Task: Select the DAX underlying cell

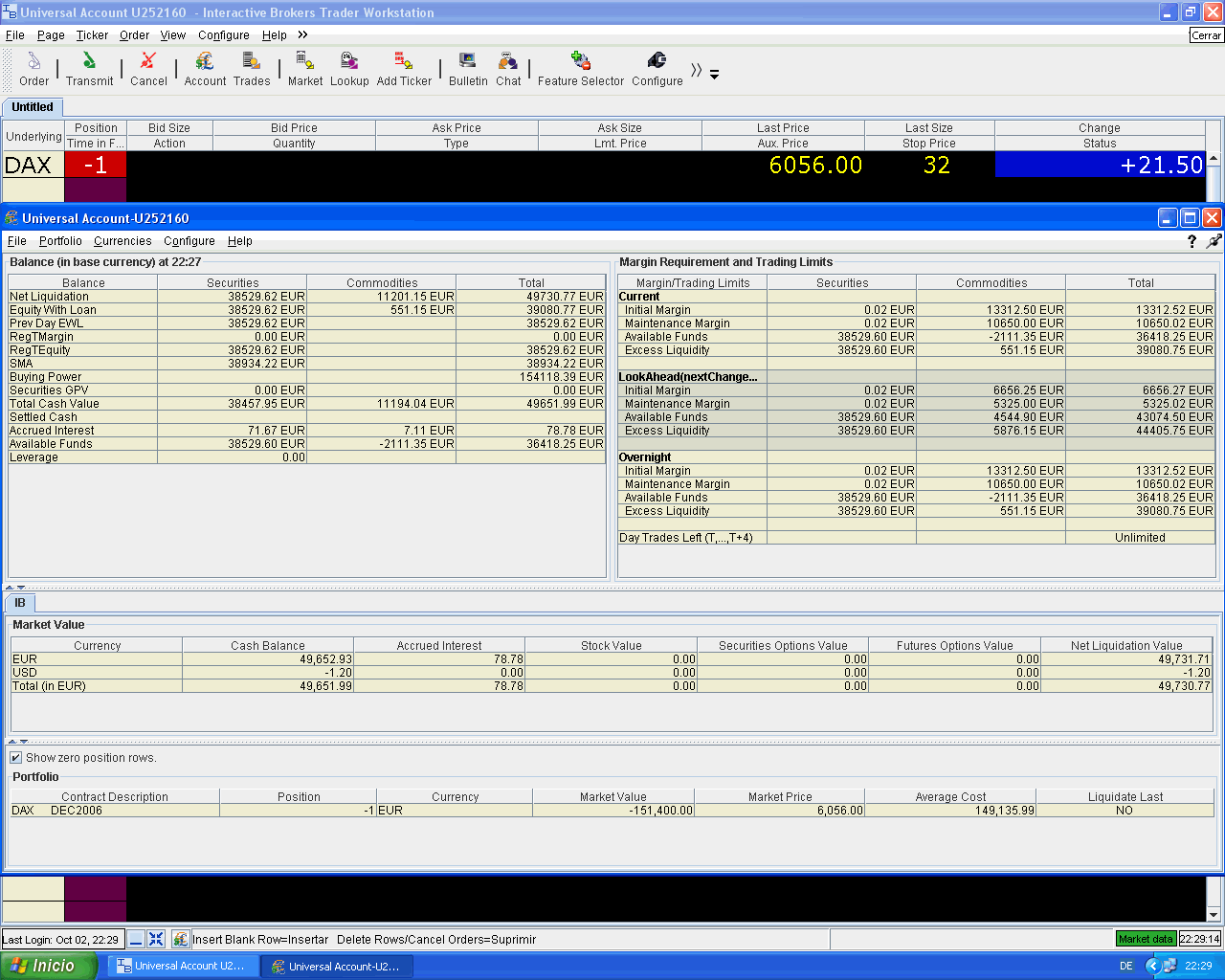Action: tap(33, 165)
